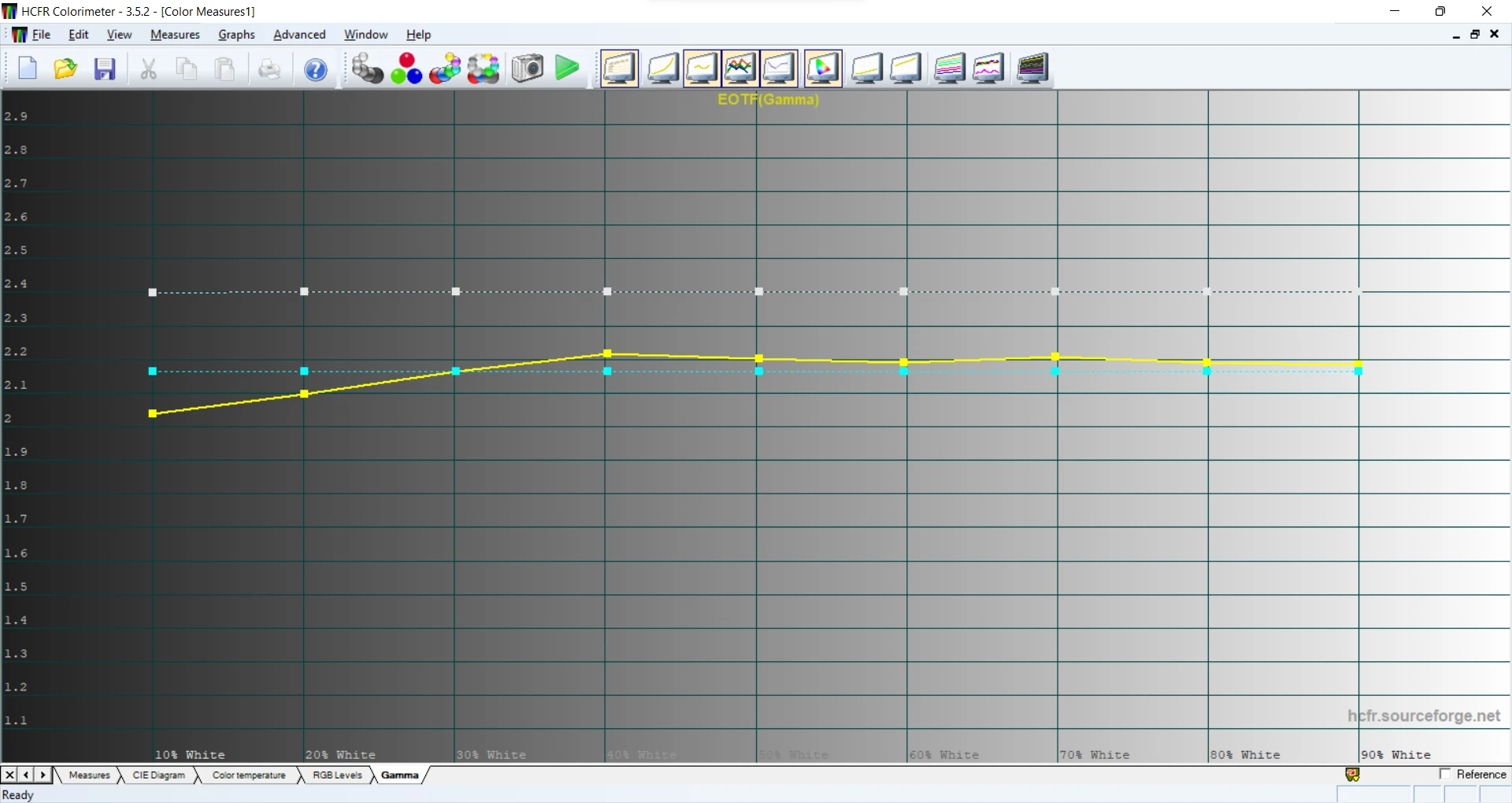This screenshot has height=803, width=1512.
Task: Click cyan reference point at 10% White
Action: (x=153, y=371)
